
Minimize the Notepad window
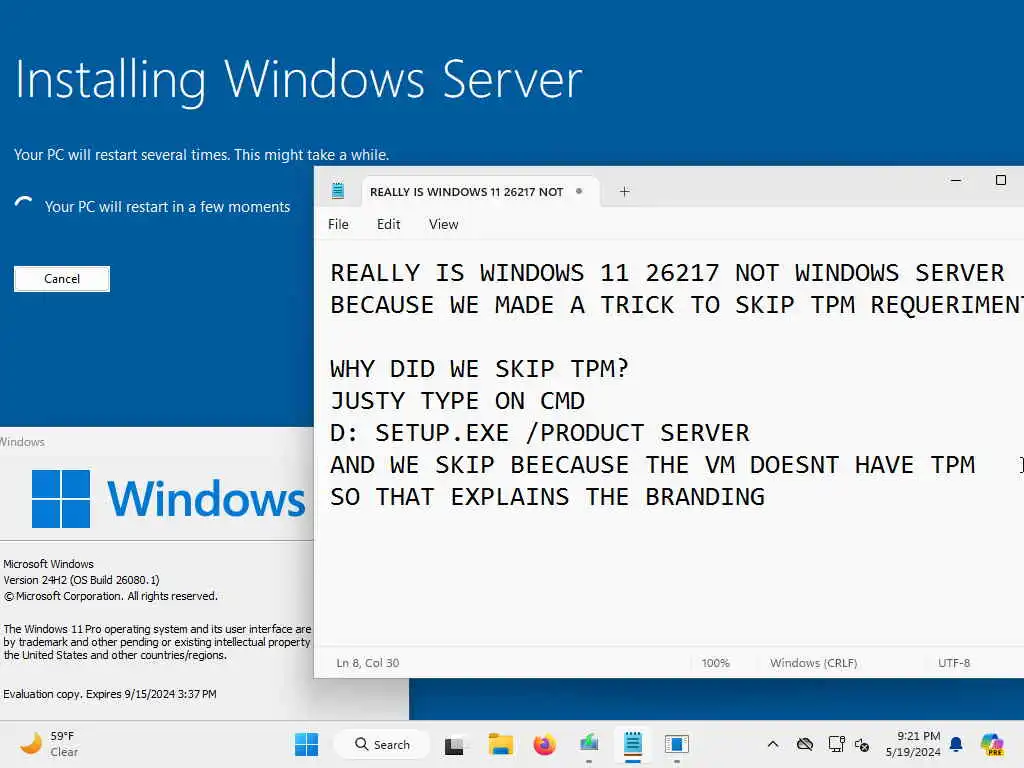[x=956, y=180]
